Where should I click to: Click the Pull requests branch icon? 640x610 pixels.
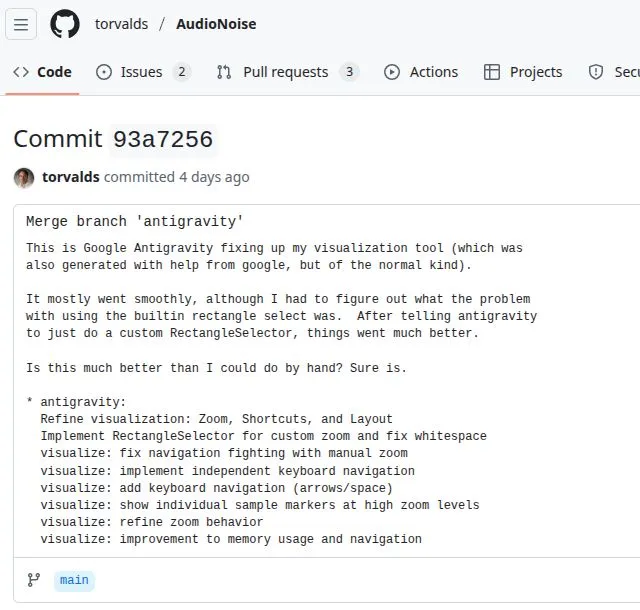pos(224,72)
